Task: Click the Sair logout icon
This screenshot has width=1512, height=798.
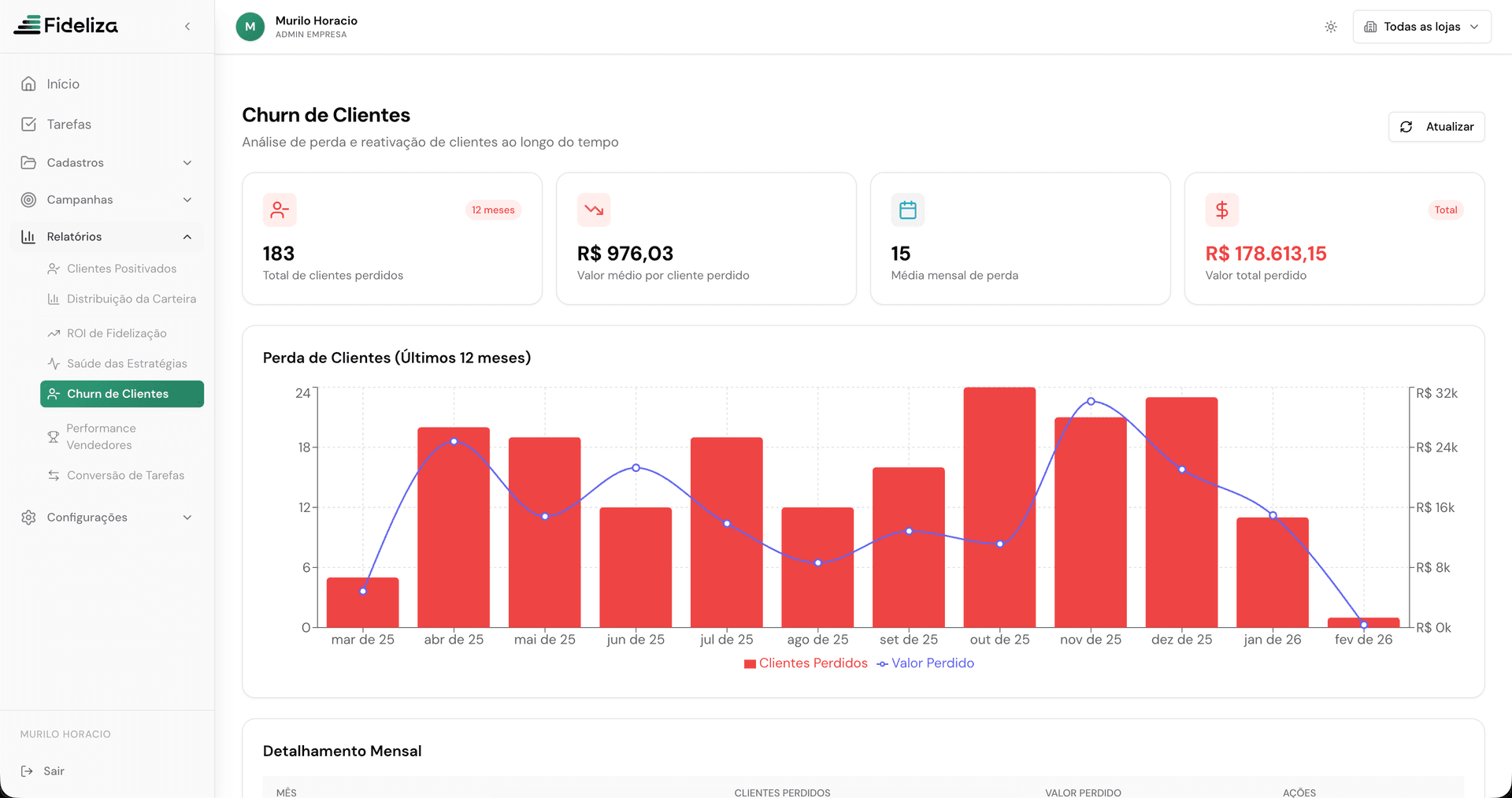Action: [28, 771]
